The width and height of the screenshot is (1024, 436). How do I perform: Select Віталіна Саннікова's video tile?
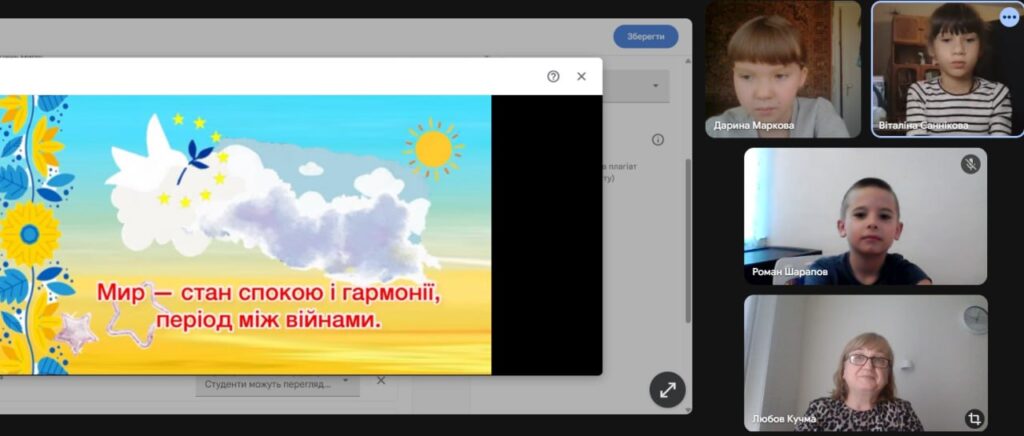(946, 70)
